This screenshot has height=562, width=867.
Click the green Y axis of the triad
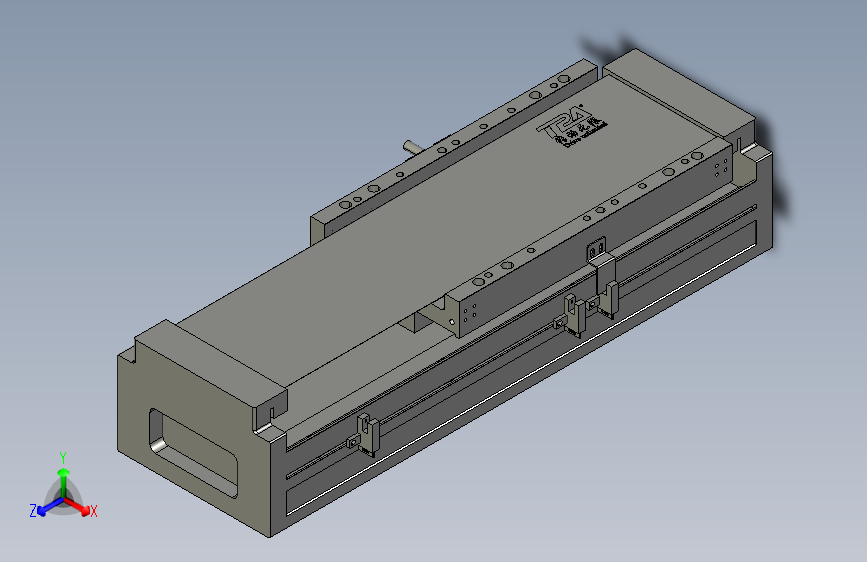(64, 481)
